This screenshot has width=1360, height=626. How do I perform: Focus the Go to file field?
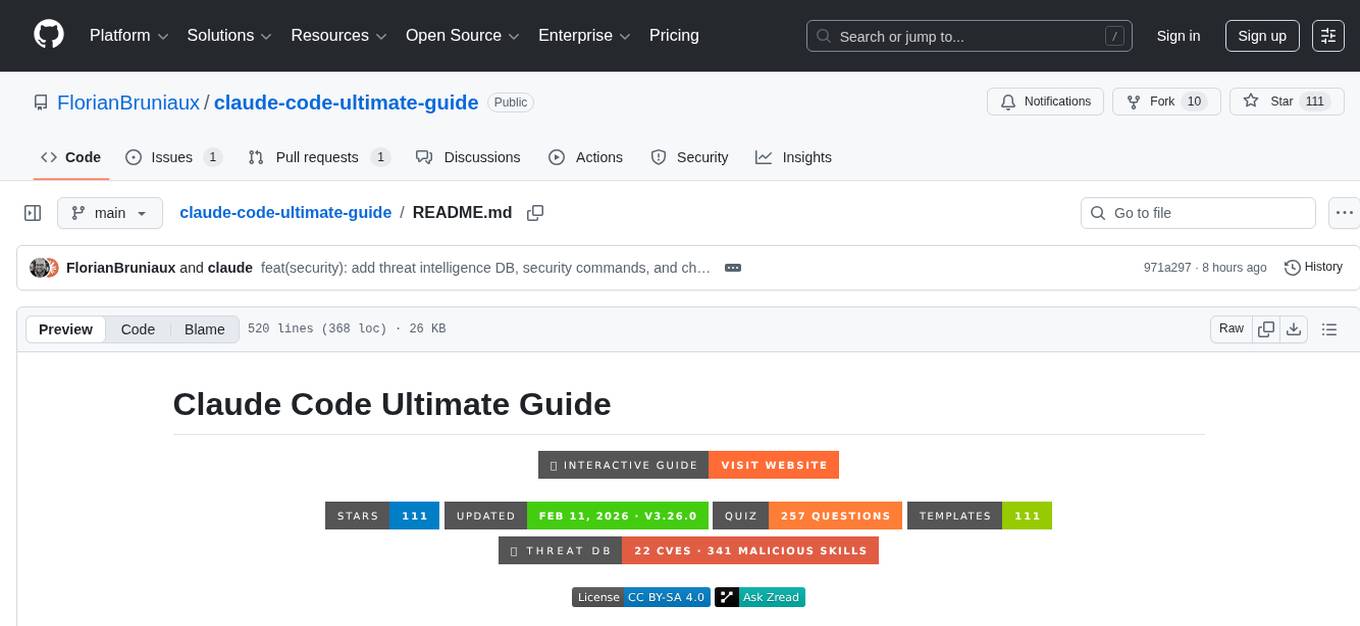1198,213
